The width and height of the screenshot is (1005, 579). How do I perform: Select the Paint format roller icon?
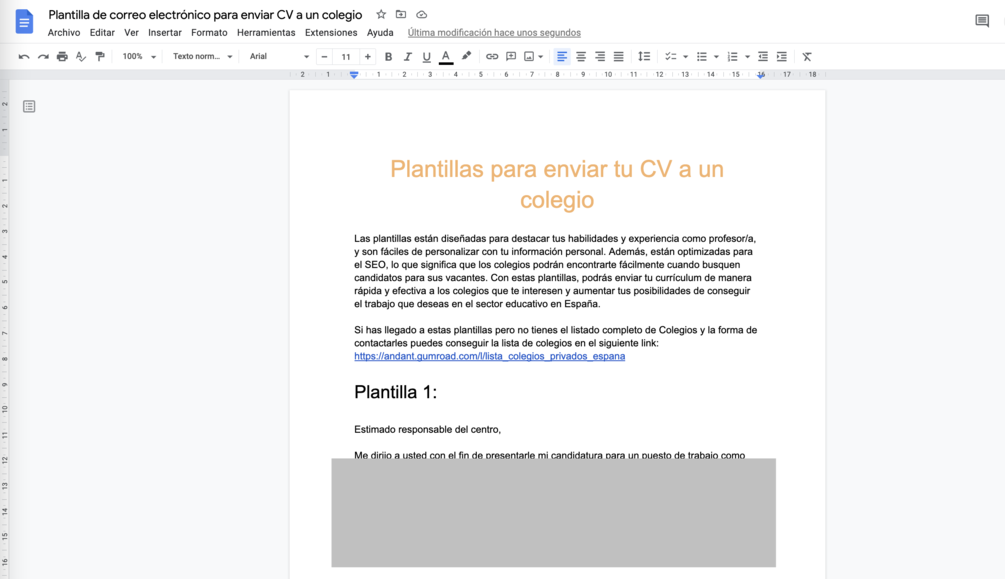point(100,56)
